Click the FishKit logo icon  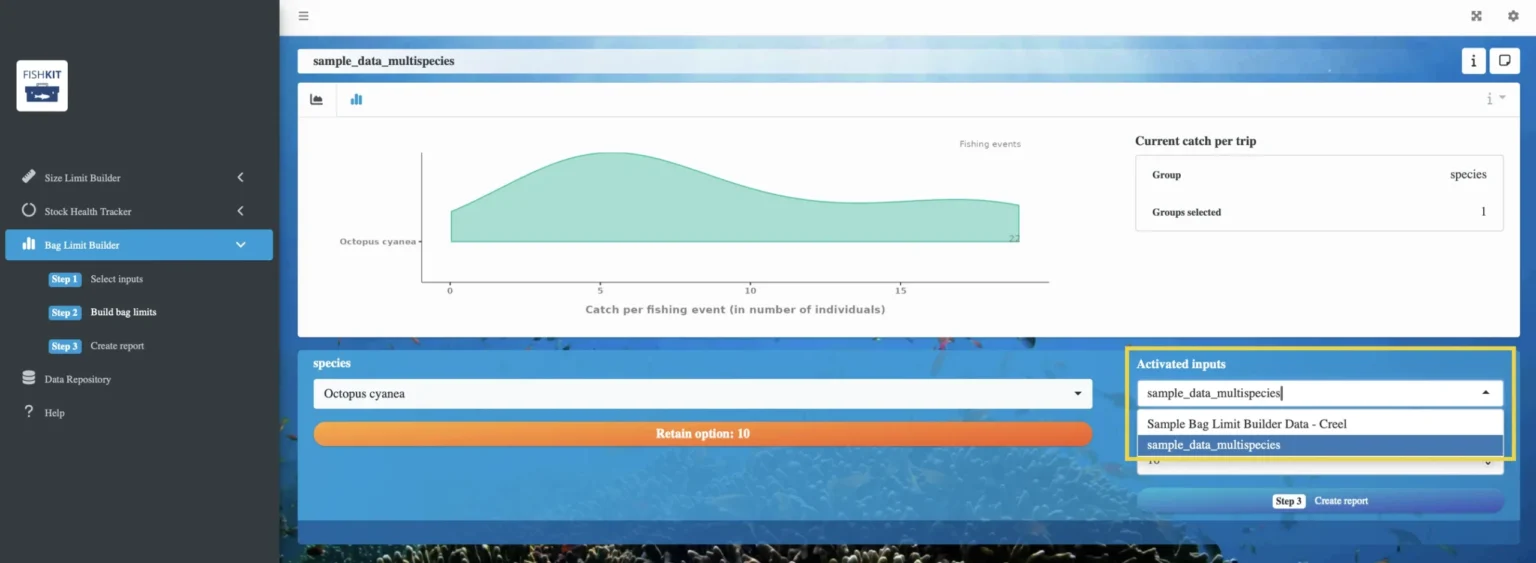42,86
